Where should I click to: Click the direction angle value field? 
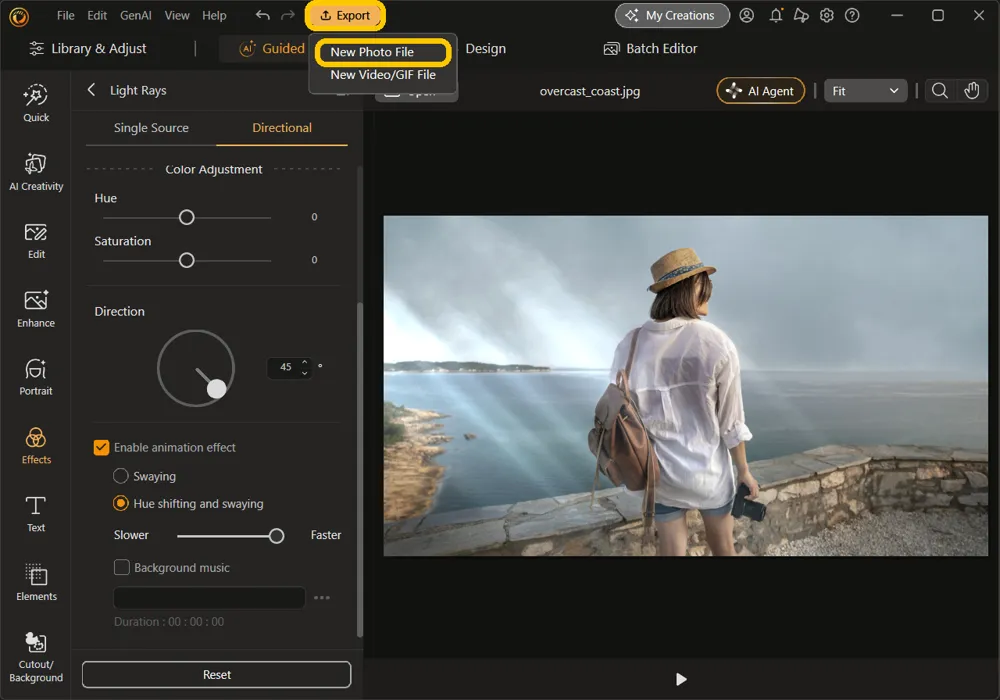click(285, 367)
